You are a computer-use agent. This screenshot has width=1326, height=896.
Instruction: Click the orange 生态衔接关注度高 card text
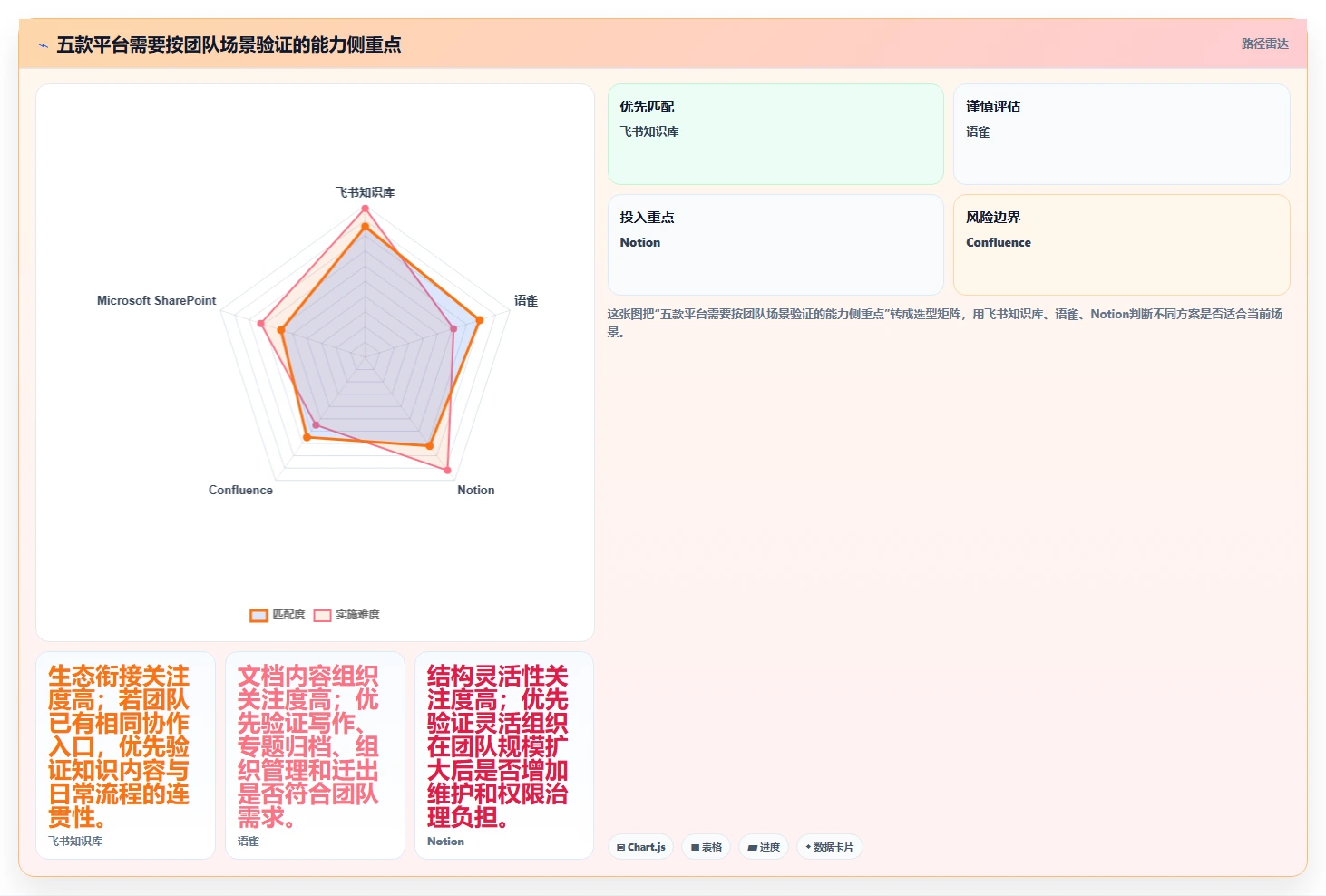tap(119, 746)
